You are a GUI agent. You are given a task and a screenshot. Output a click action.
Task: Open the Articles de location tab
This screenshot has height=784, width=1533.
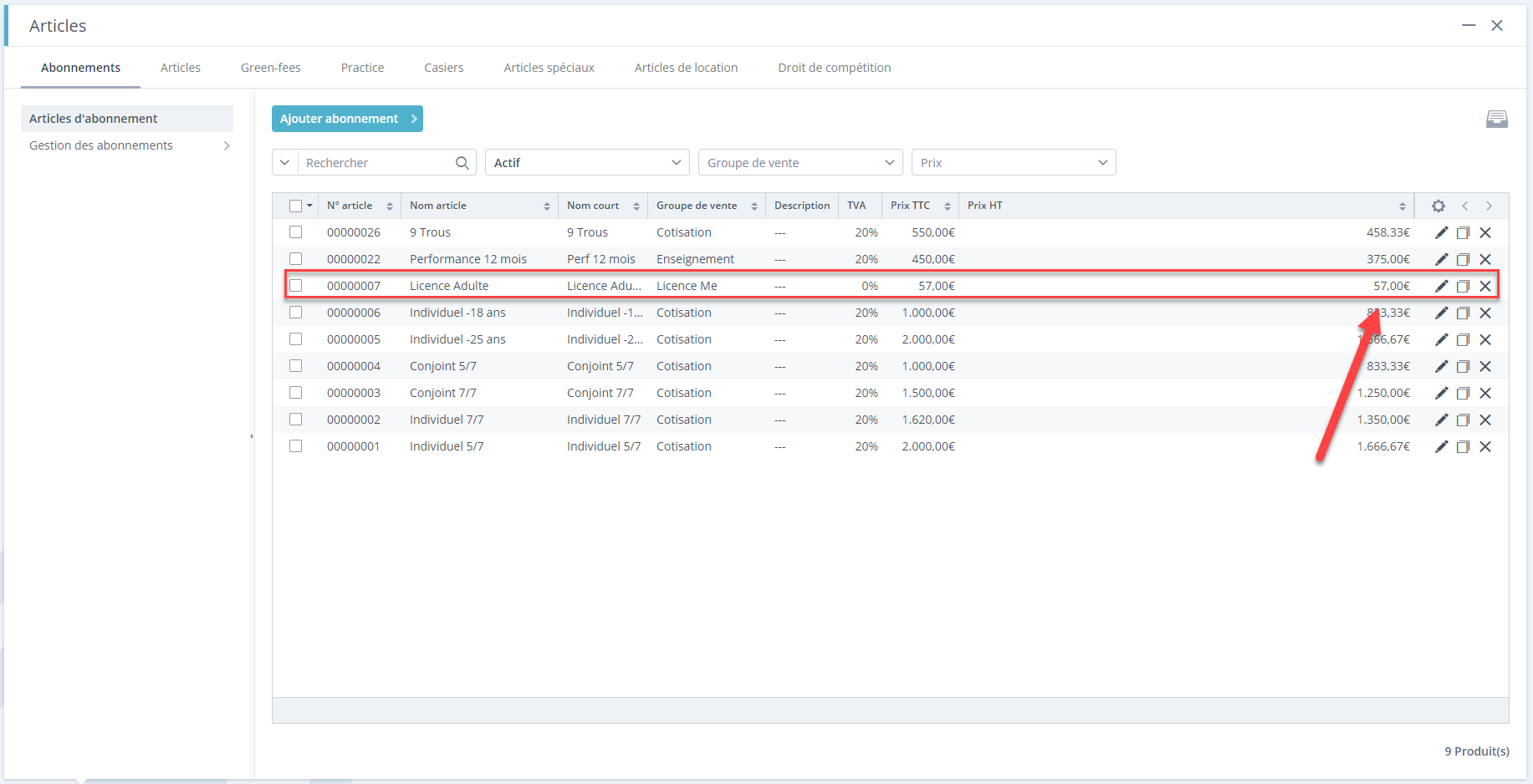tap(686, 68)
